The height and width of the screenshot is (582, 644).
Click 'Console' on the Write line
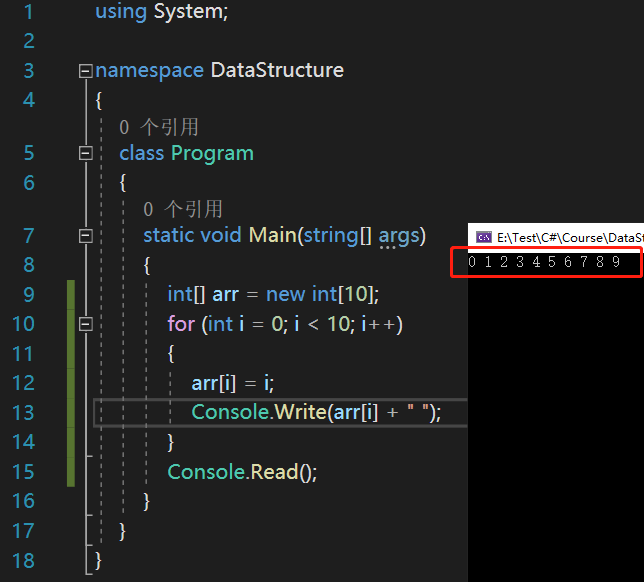pyautogui.click(x=230, y=412)
